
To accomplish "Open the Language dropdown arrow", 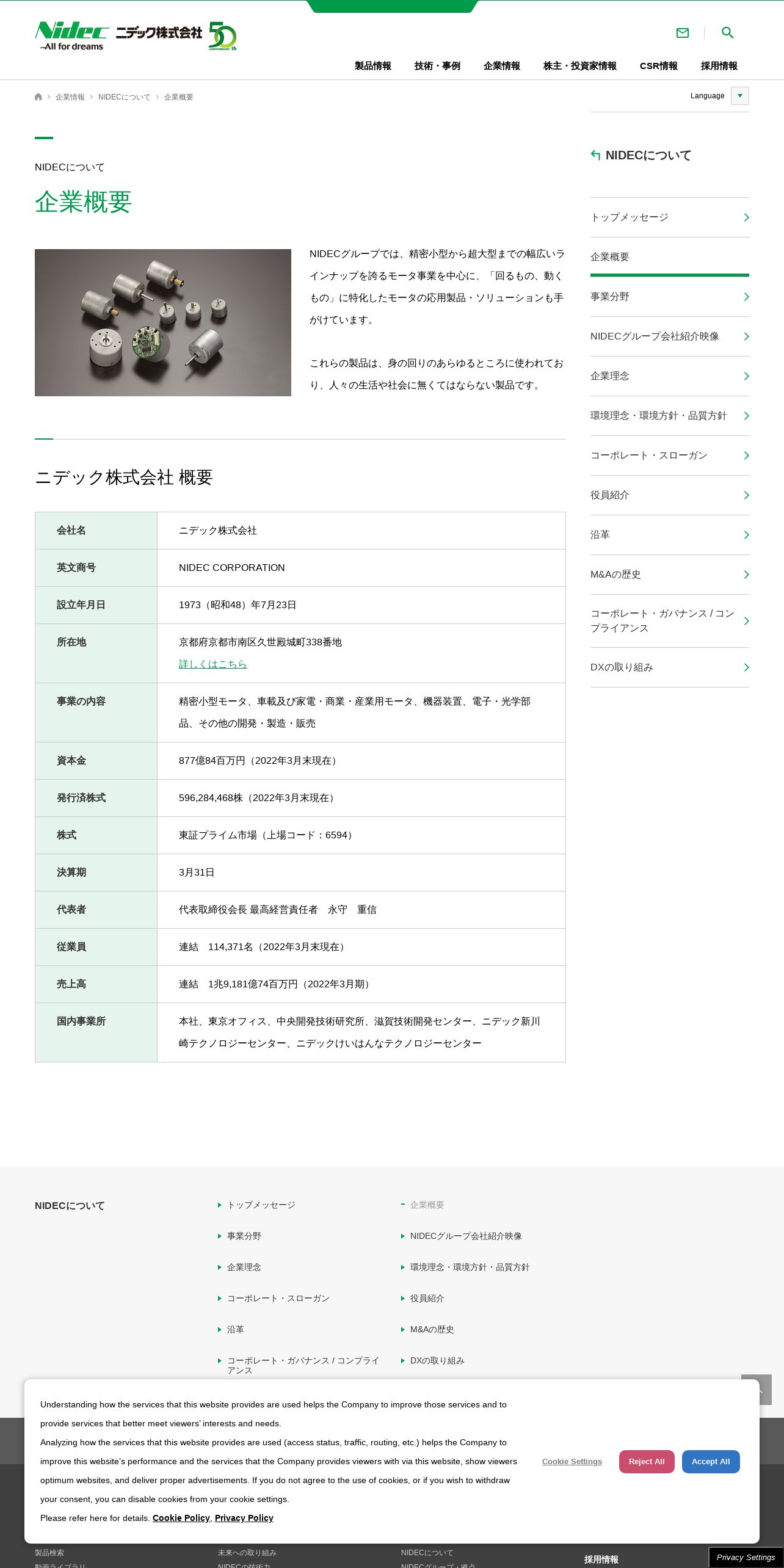I will (x=740, y=96).
